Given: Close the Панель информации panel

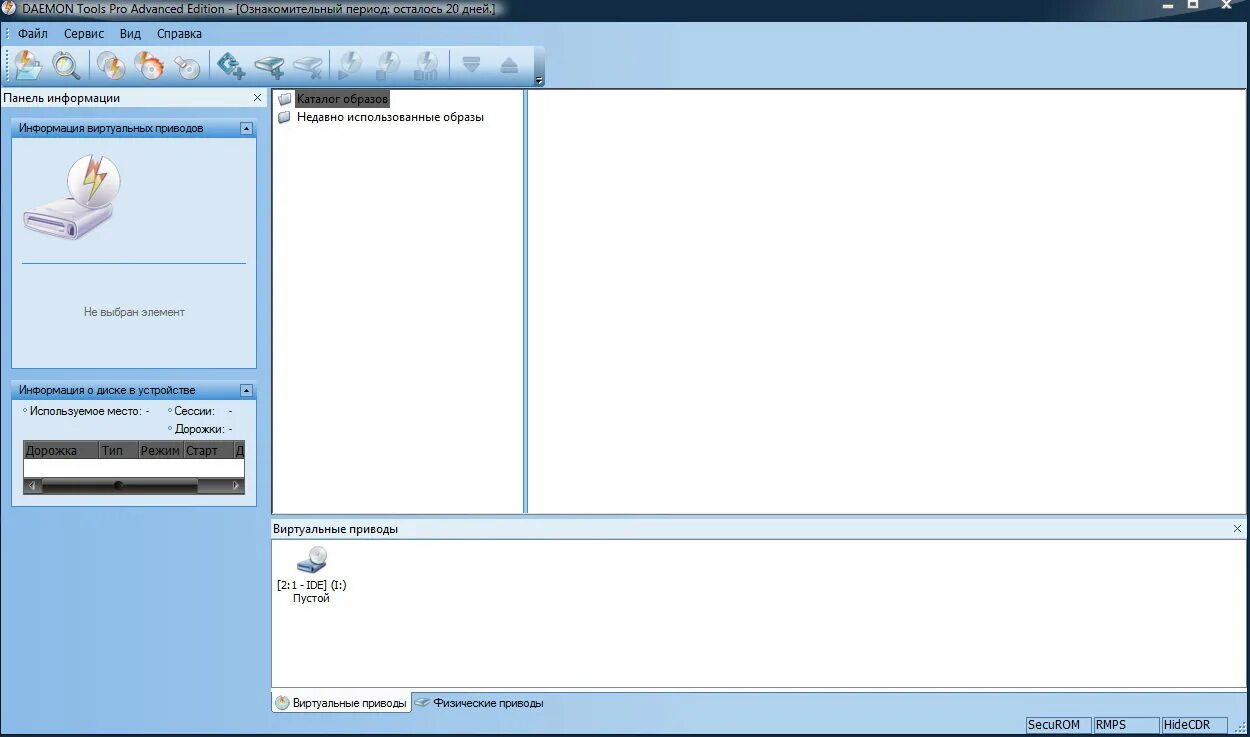Looking at the screenshot, I should 258,98.
